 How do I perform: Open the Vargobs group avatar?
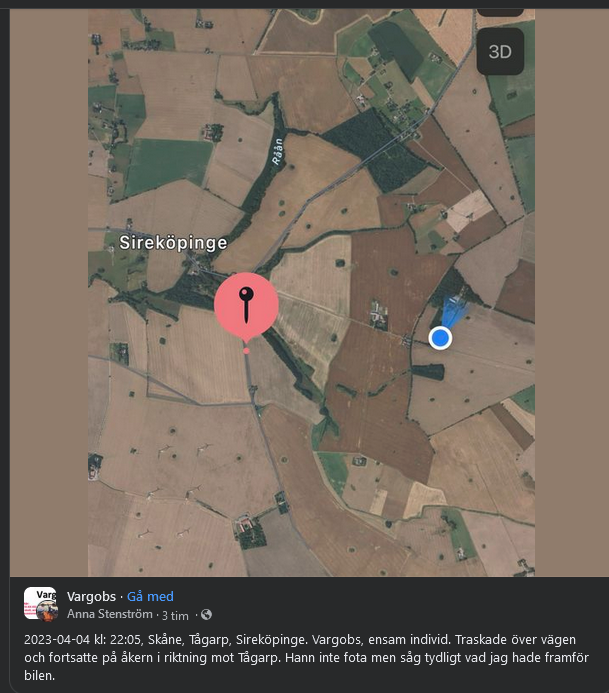click(38, 602)
